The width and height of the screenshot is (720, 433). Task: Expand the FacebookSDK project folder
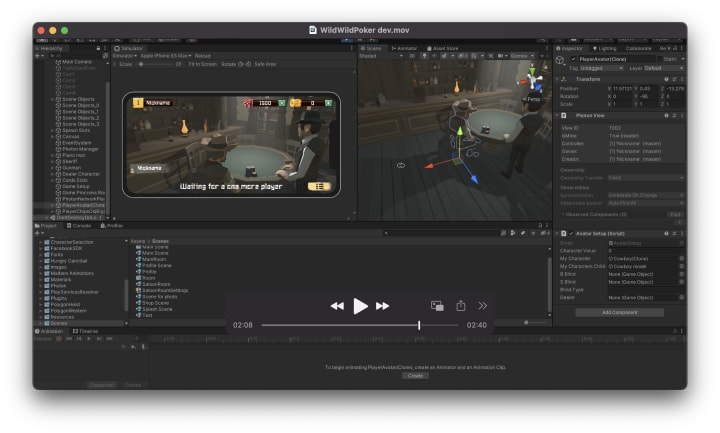(41, 248)
